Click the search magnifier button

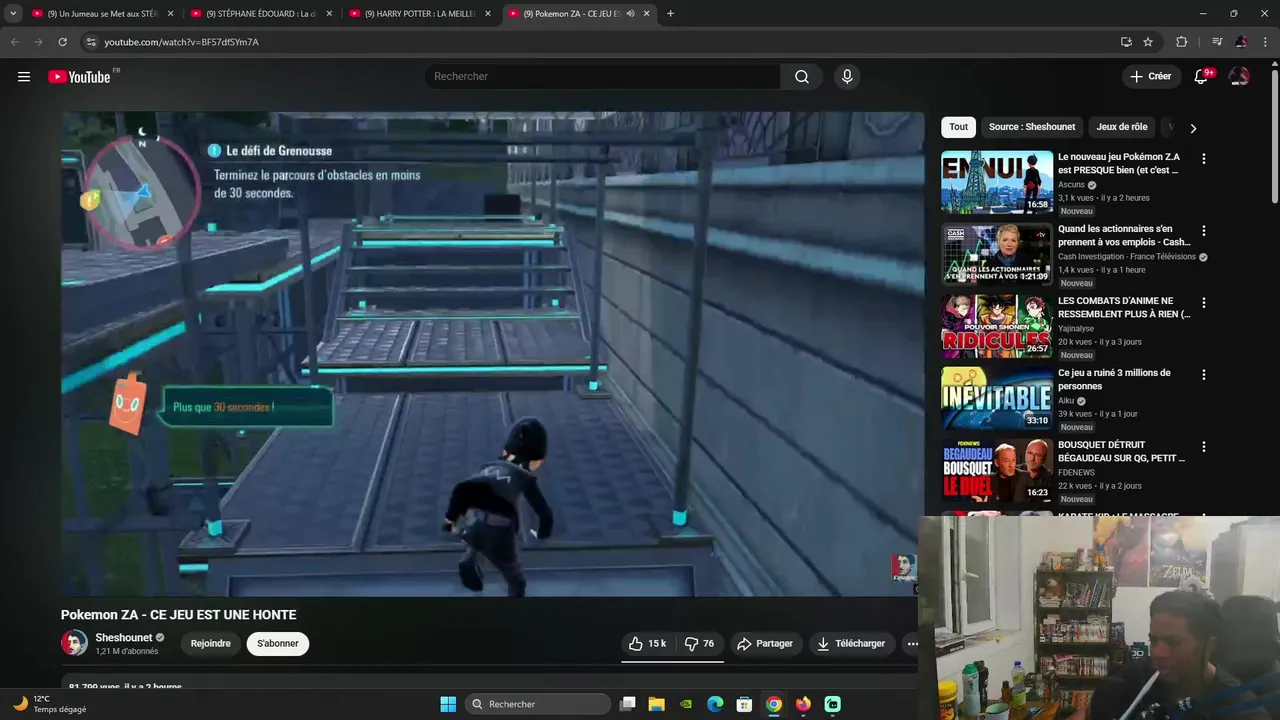tap(802, 77)
